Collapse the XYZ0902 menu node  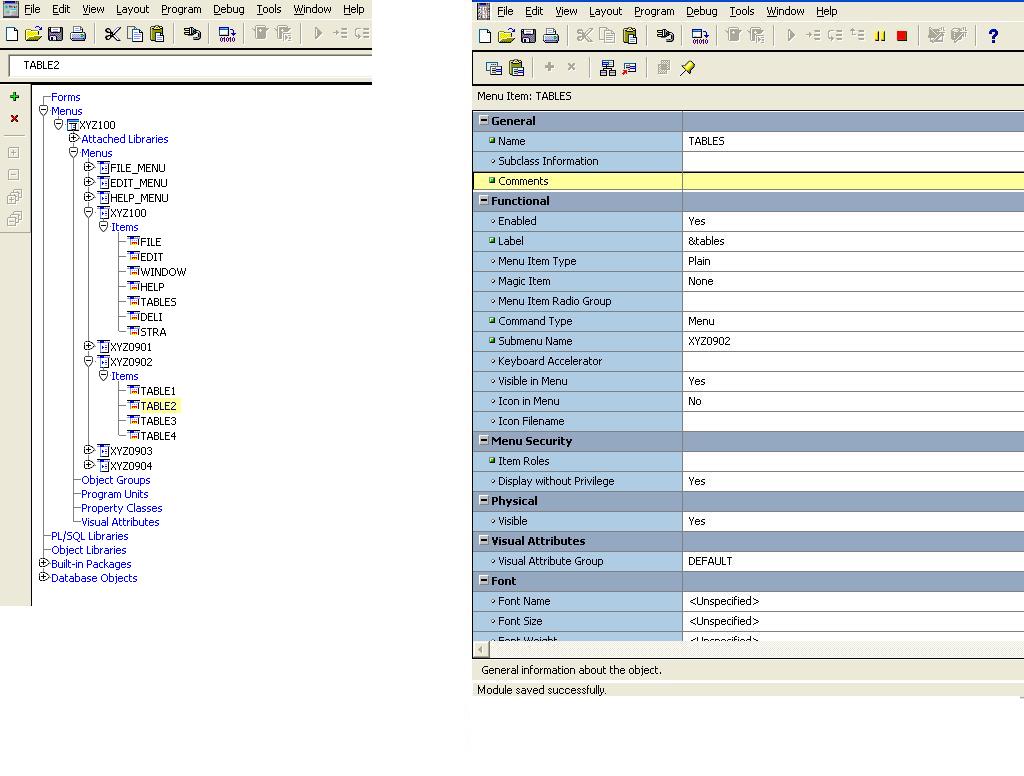coord(89,361)
